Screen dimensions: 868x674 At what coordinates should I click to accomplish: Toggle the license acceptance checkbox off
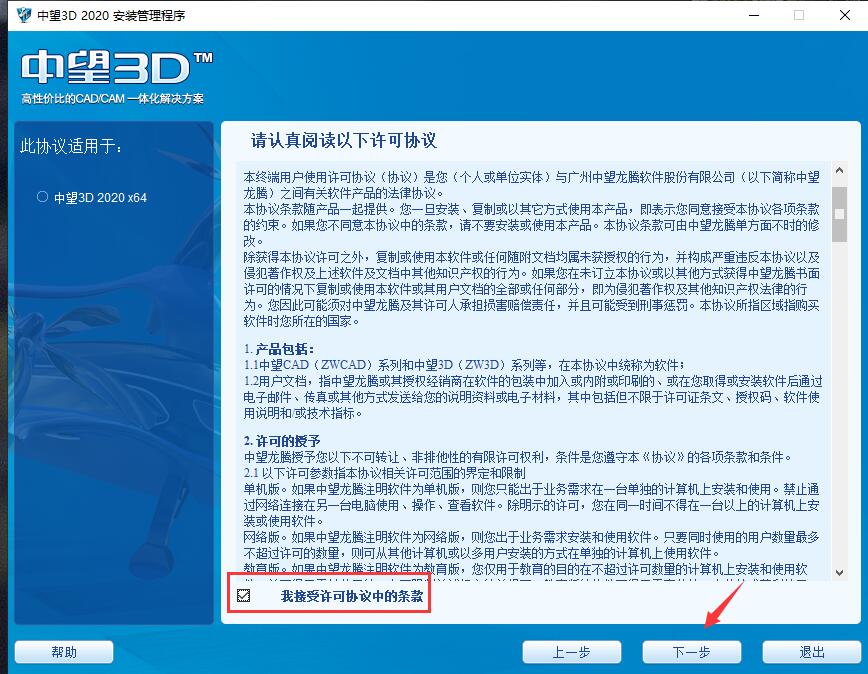(x=243, y=595)
